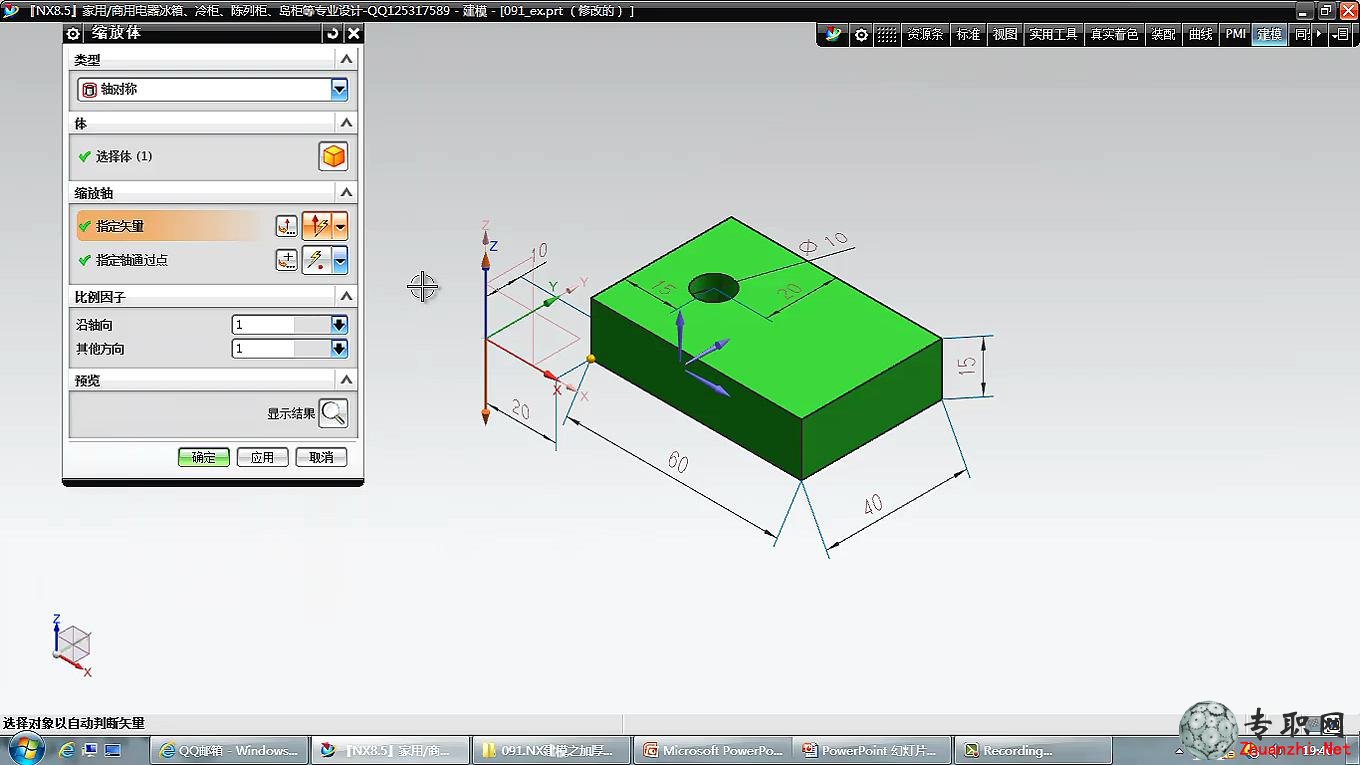Open the 装配 tab

pyautogui.click(x=1163, y=34)
